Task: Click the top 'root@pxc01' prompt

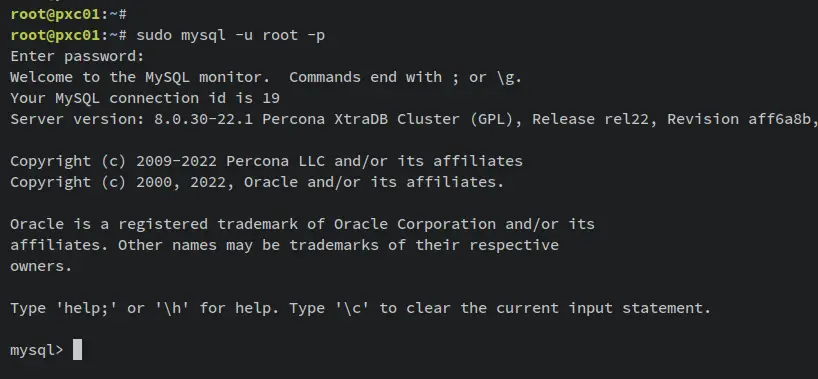Action: click(55, 14)
